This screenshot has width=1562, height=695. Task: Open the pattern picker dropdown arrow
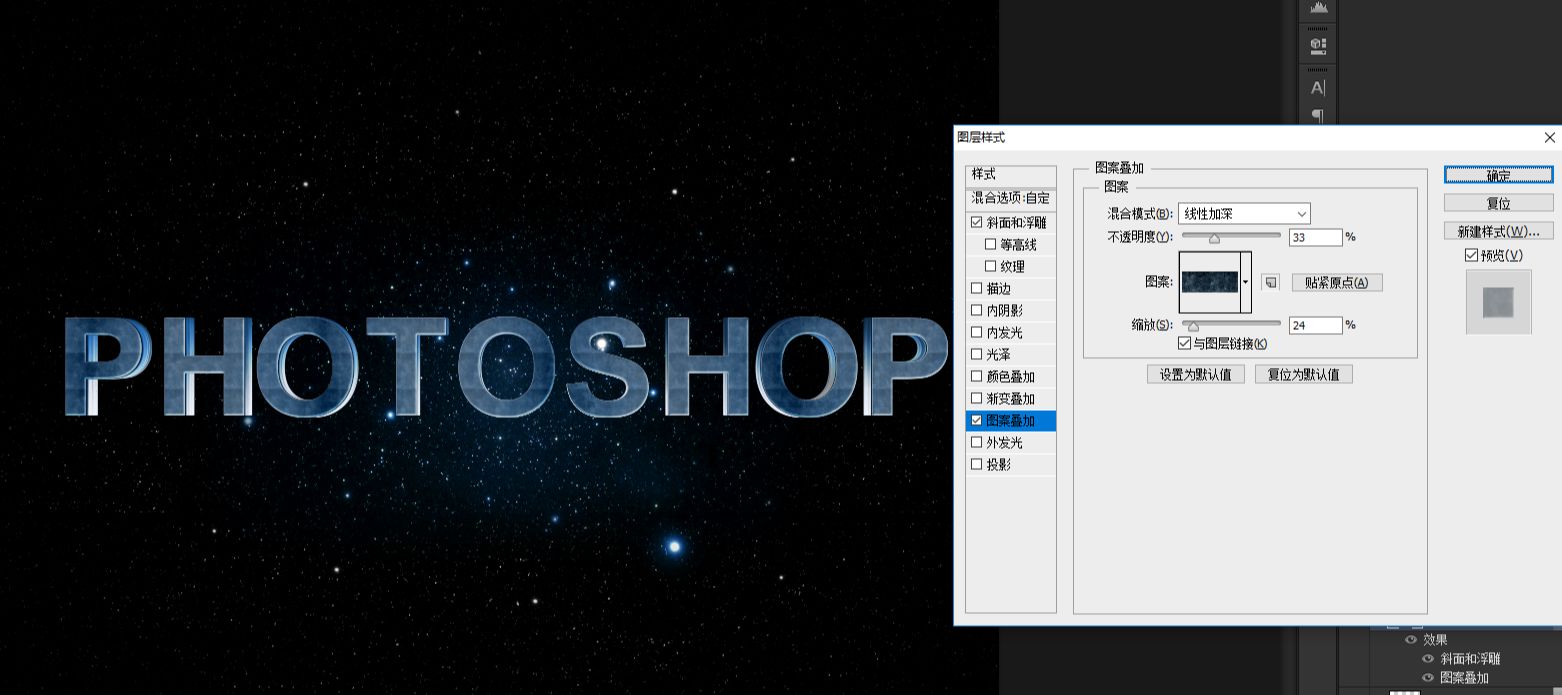coord(1246,283)
